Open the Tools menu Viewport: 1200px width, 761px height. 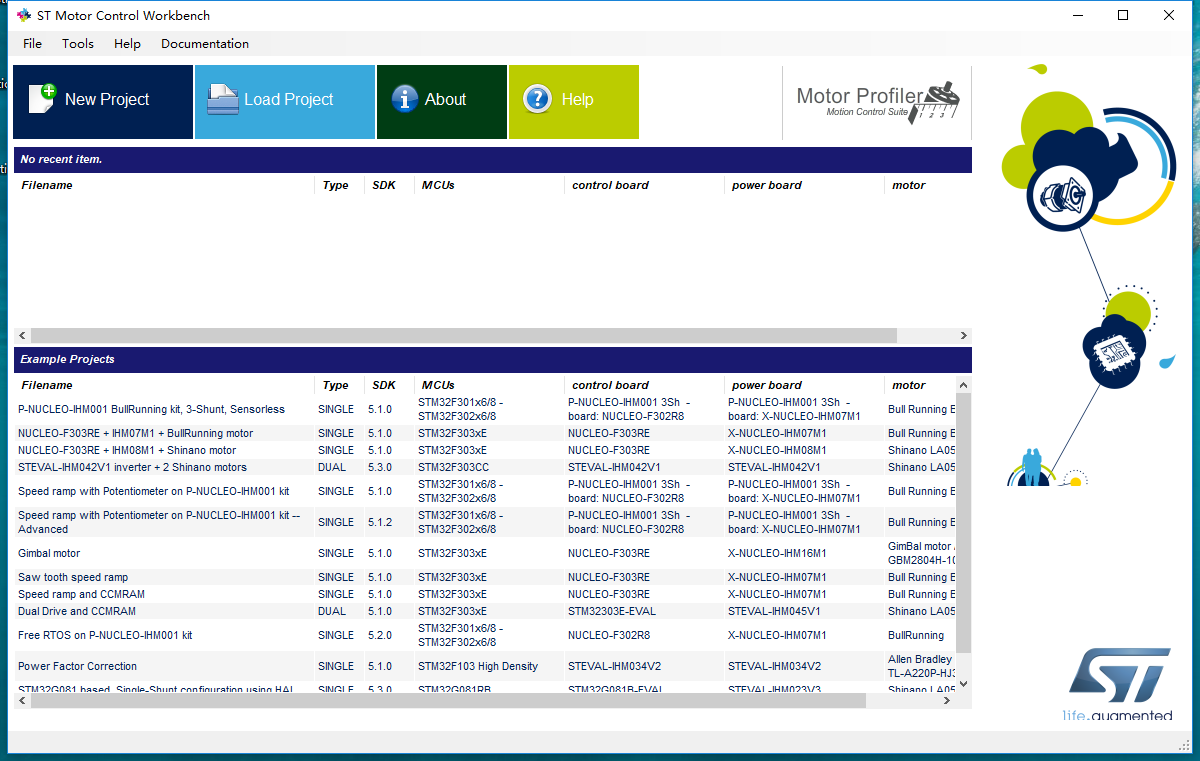[x=77, y=44]
